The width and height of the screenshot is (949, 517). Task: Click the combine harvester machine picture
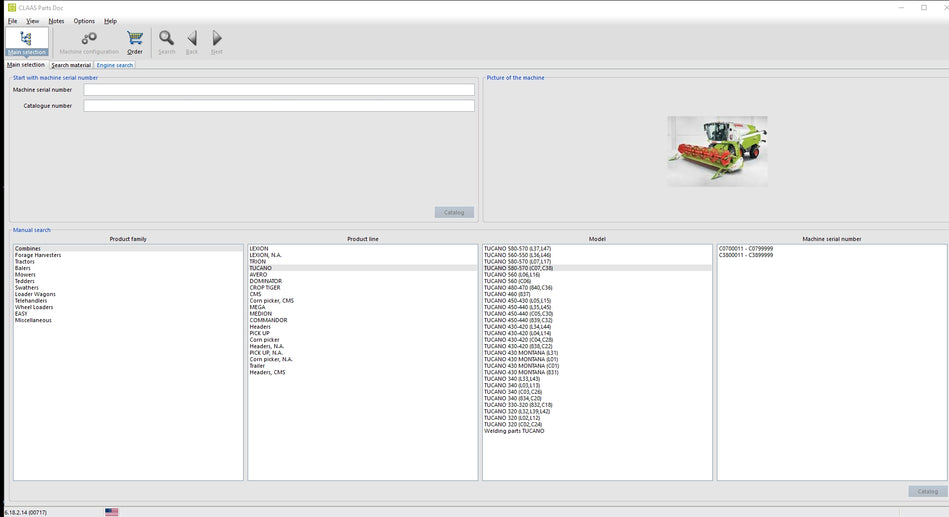(717, 151)
